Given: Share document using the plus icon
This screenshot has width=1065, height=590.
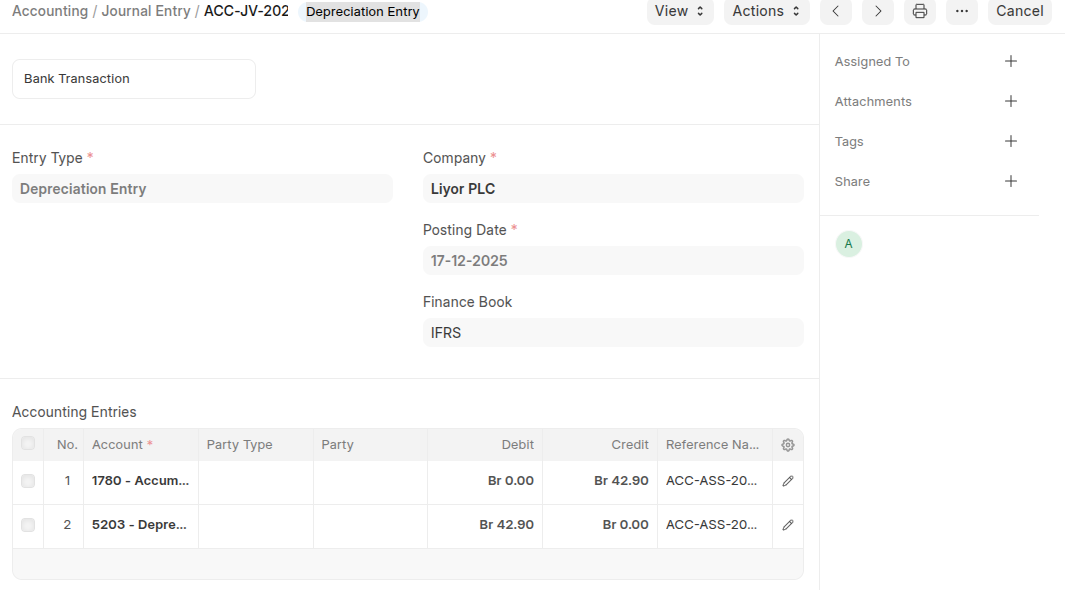Looking at the screenshot, I should click(x=1010, y=181).
